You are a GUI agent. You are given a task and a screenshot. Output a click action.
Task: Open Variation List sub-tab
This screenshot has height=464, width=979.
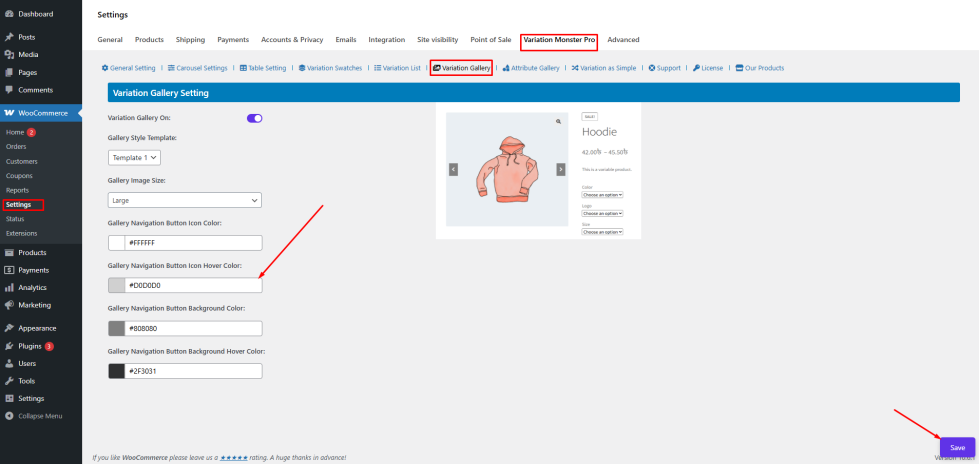(x=397, y=68)
